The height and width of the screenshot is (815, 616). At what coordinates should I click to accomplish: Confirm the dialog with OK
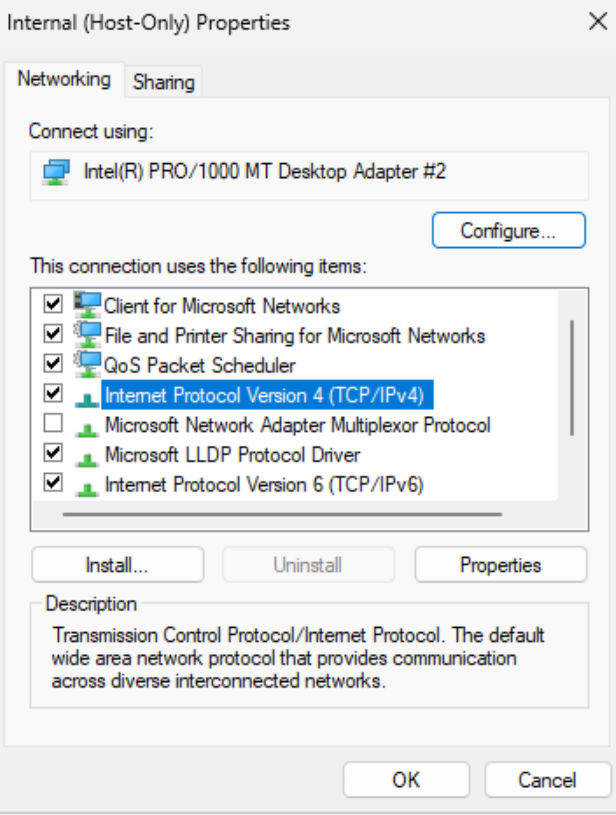pyautogui.click(x=406, y=780)
